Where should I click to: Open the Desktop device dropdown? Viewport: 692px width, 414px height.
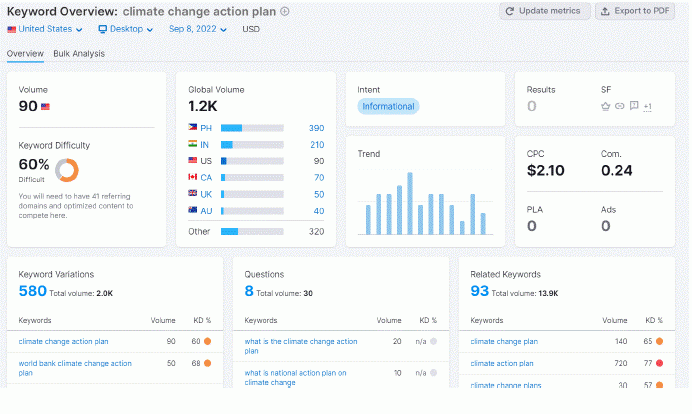click(x=126, y=29)
